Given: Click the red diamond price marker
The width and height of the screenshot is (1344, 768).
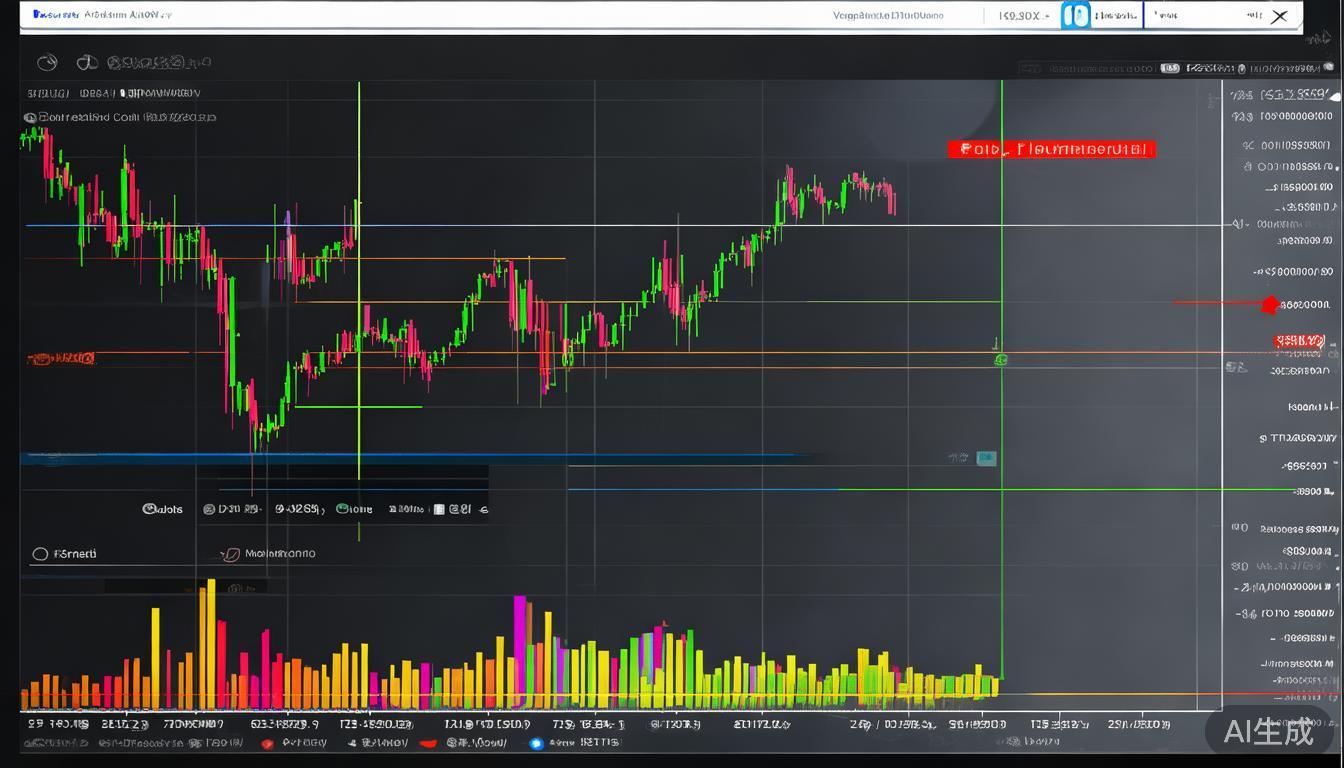Looking at the screenshot, I should point(1270,304).
